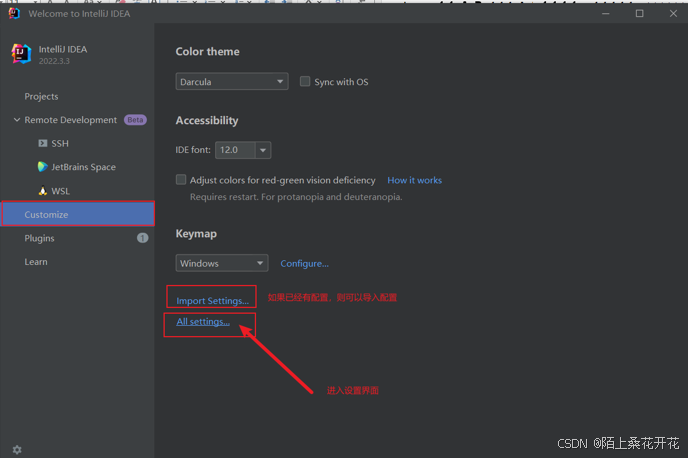Open All settings... link
The width and height of the screenshot is (688, 458).
[x=203, y=322]
